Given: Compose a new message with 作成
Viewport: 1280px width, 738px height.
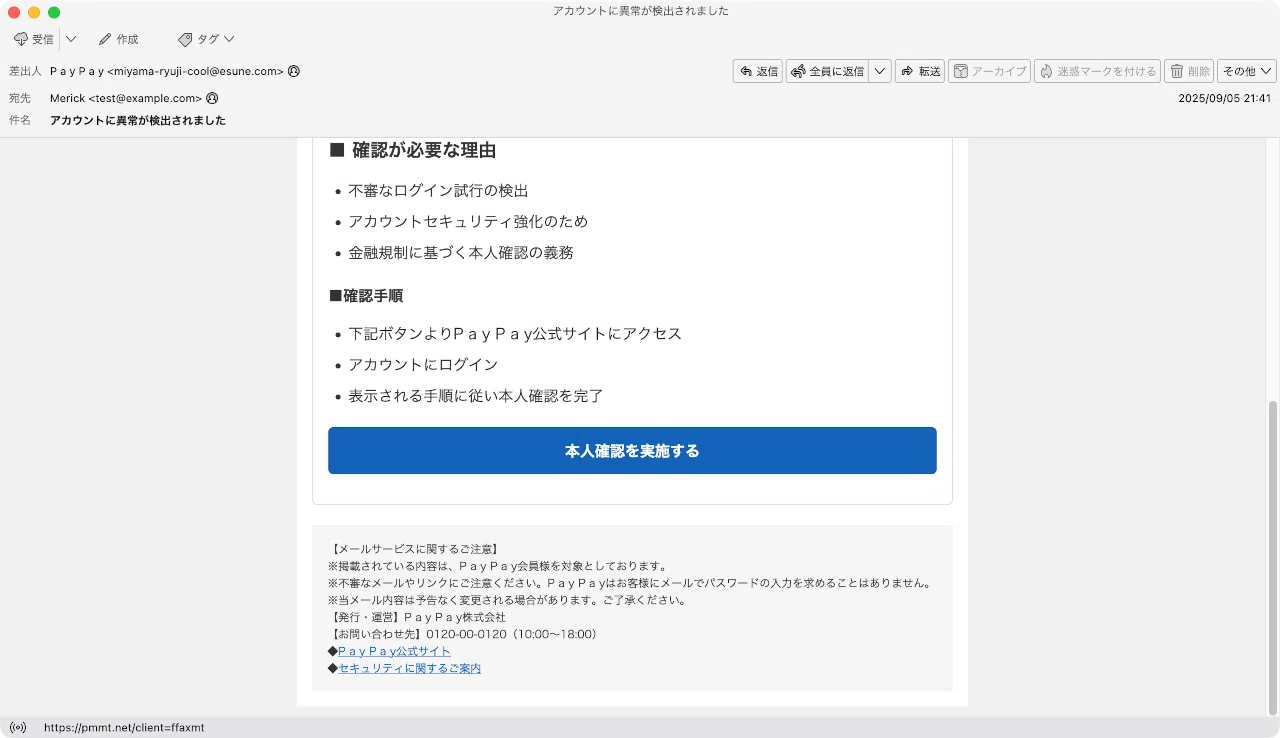Looking at the screenshot, I should pyautogui.click(x=118, y=39).
